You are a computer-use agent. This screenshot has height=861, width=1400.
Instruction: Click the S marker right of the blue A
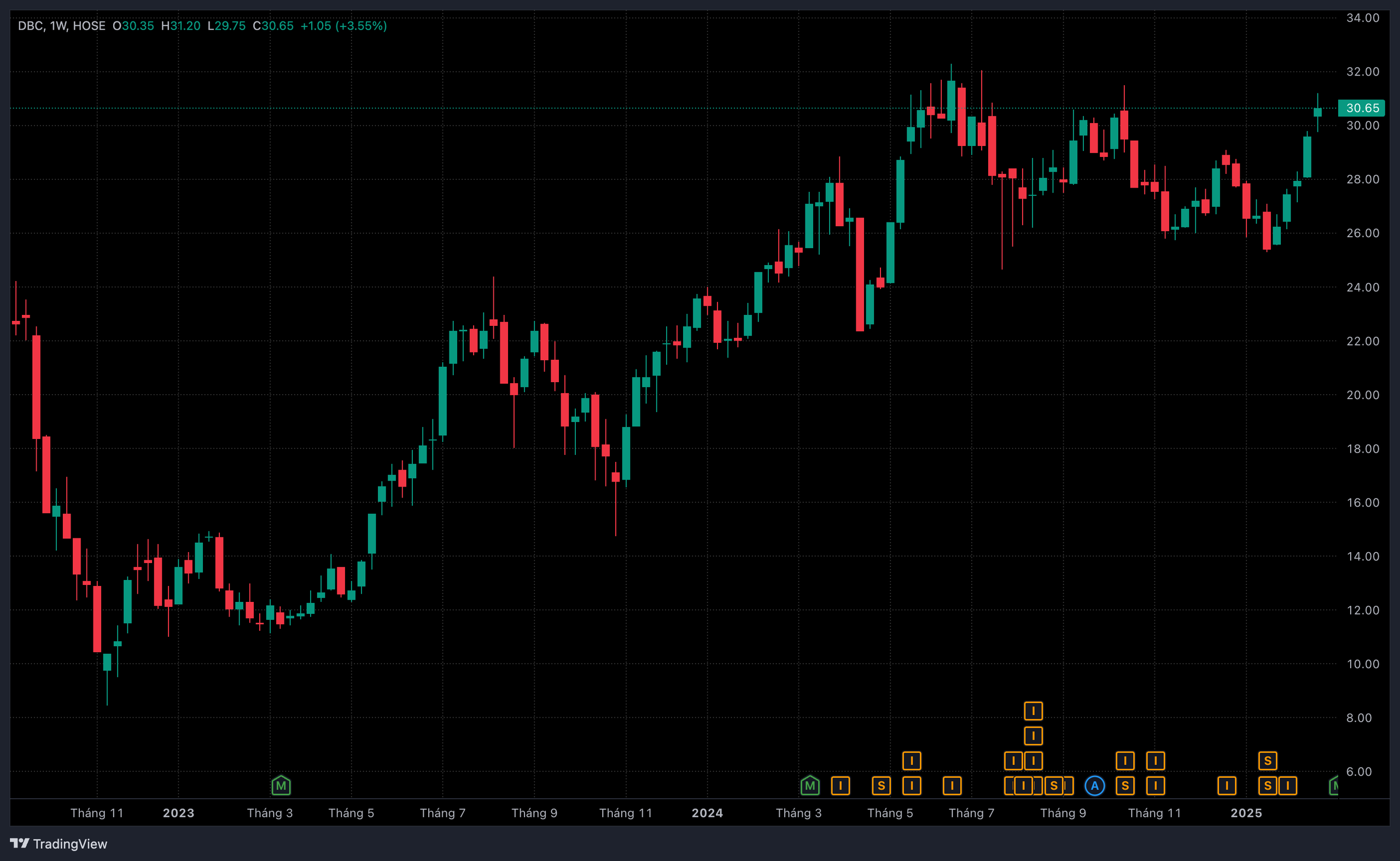(x=1125, y=786)
